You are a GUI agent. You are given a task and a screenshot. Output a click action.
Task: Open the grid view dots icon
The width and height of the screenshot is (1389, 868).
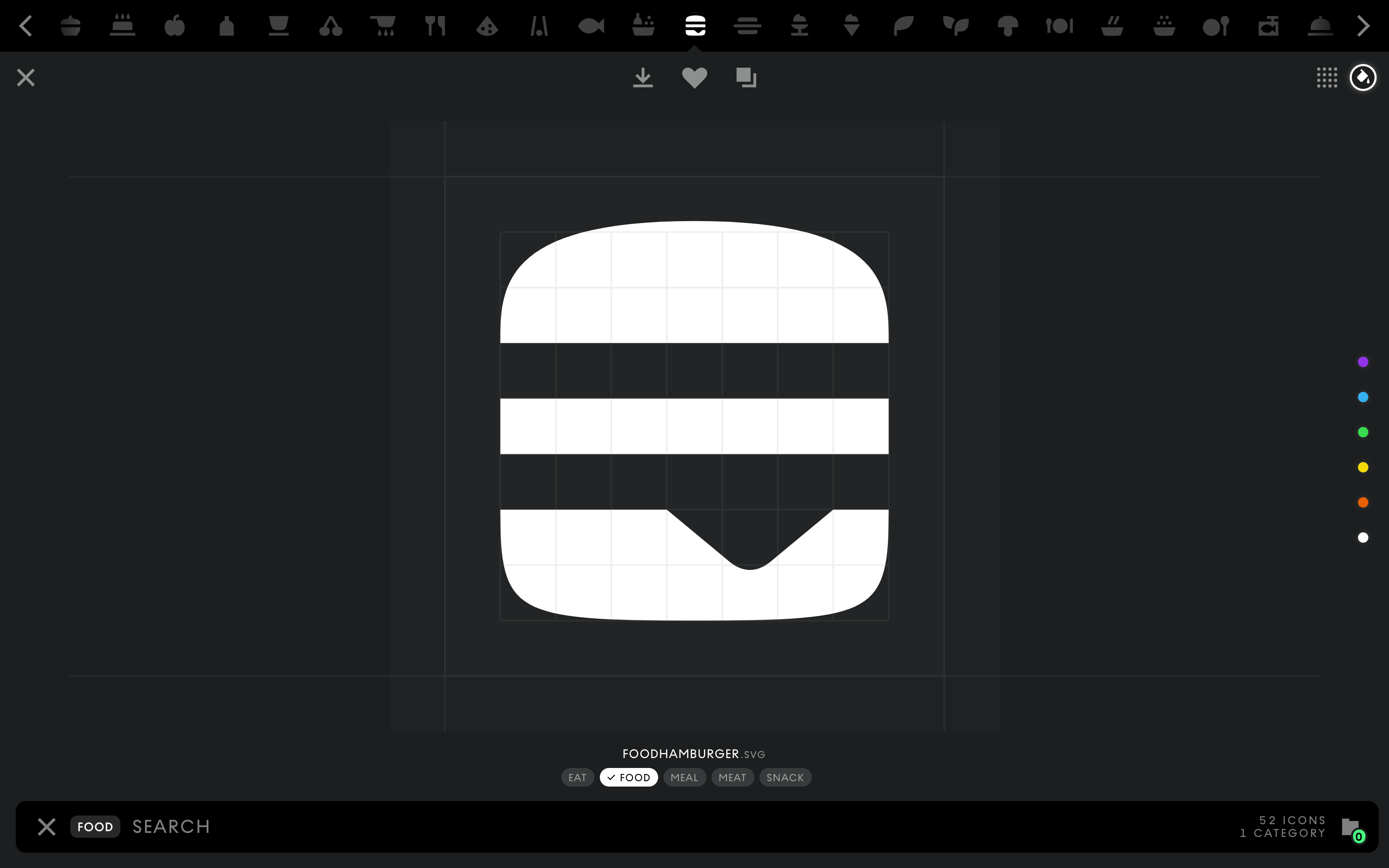tap(1327, 78)
